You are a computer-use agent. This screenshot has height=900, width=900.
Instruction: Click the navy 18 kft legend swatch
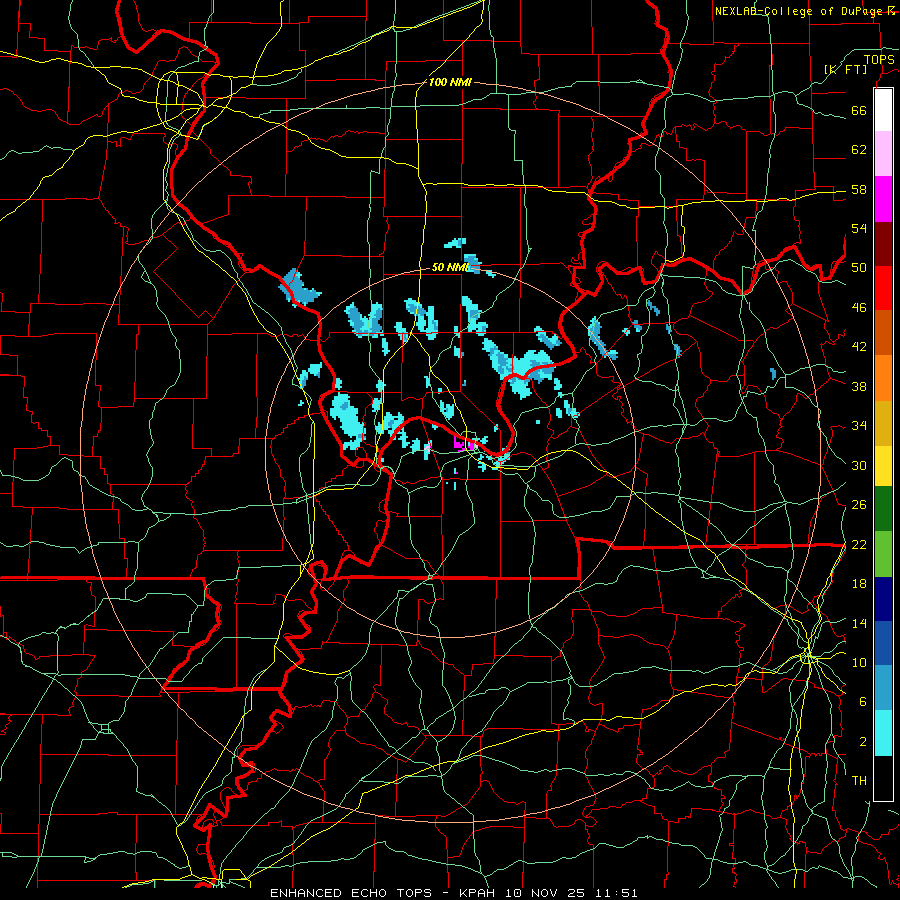click(883, 599)
